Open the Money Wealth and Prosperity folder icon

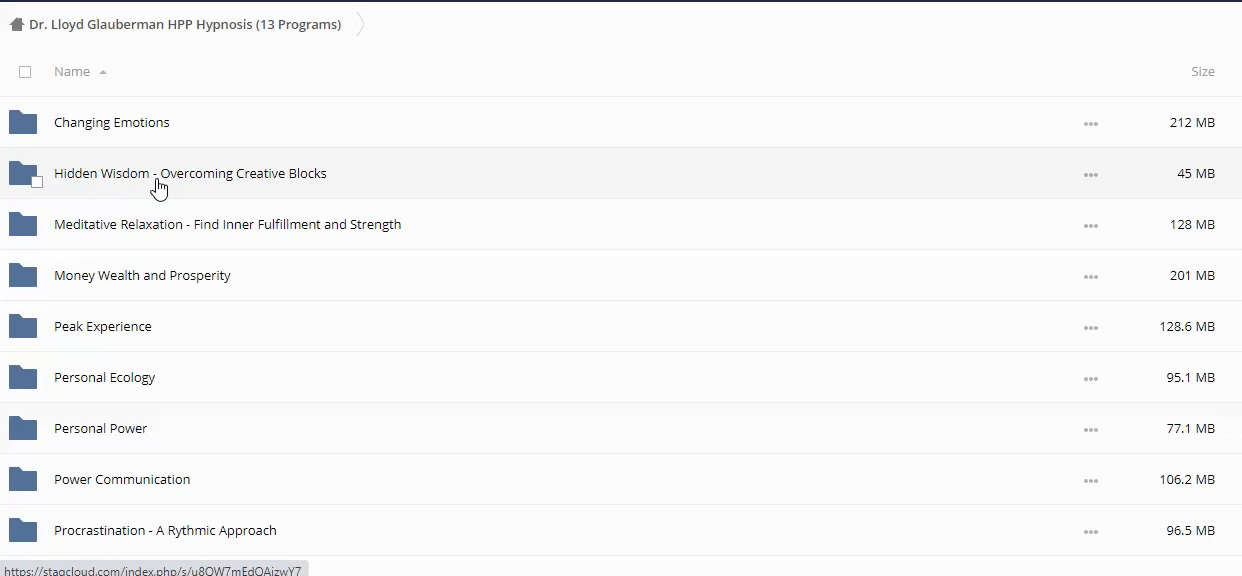23,276
